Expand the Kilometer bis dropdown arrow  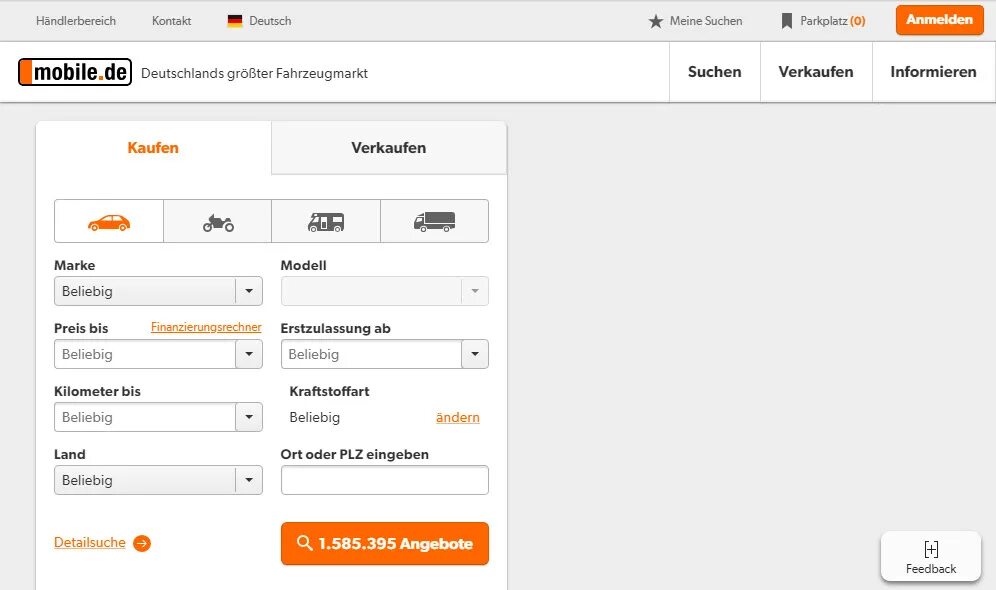(249, 417)
